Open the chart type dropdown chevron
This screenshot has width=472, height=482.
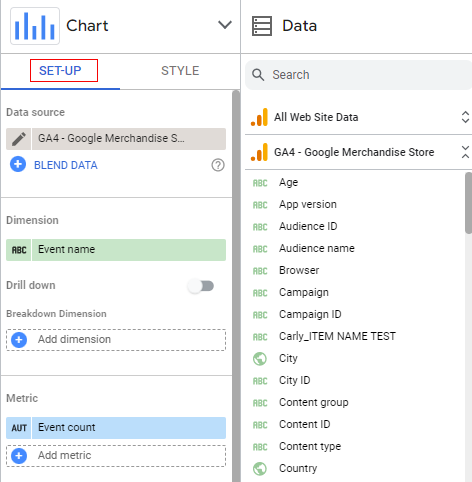click(x=225, y=25)
